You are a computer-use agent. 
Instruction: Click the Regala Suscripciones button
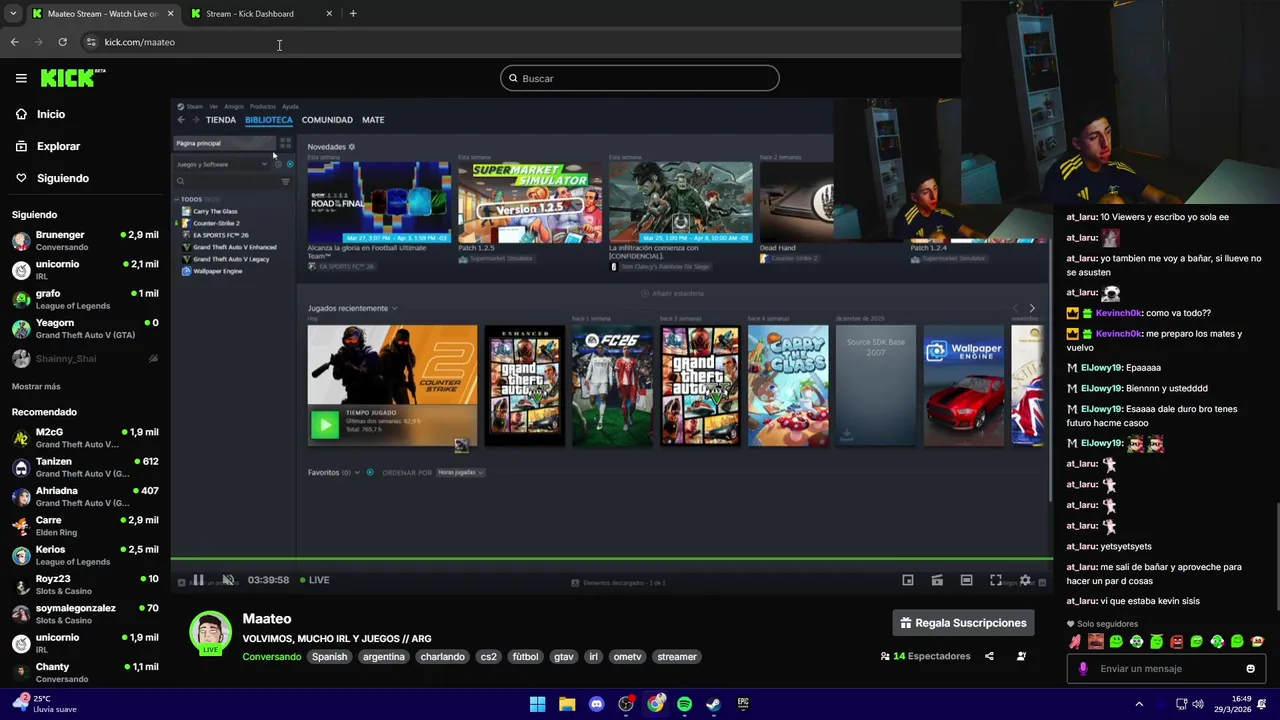(x=963, y=623)
